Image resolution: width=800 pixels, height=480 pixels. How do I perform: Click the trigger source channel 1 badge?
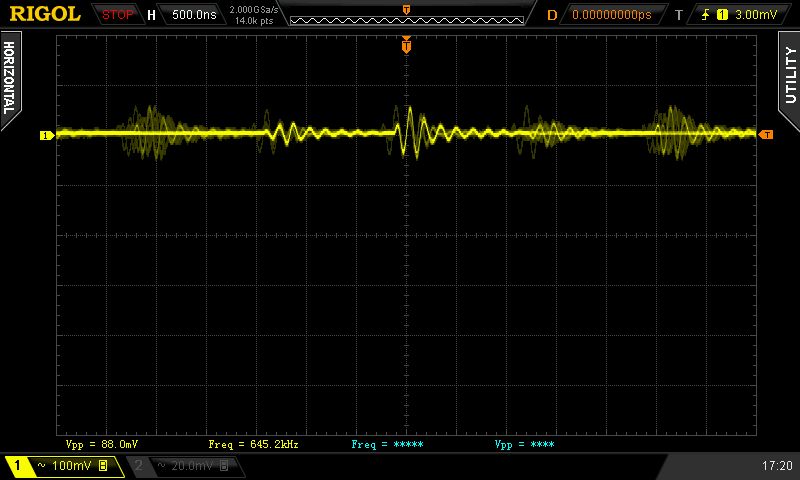tap(722, 15)
